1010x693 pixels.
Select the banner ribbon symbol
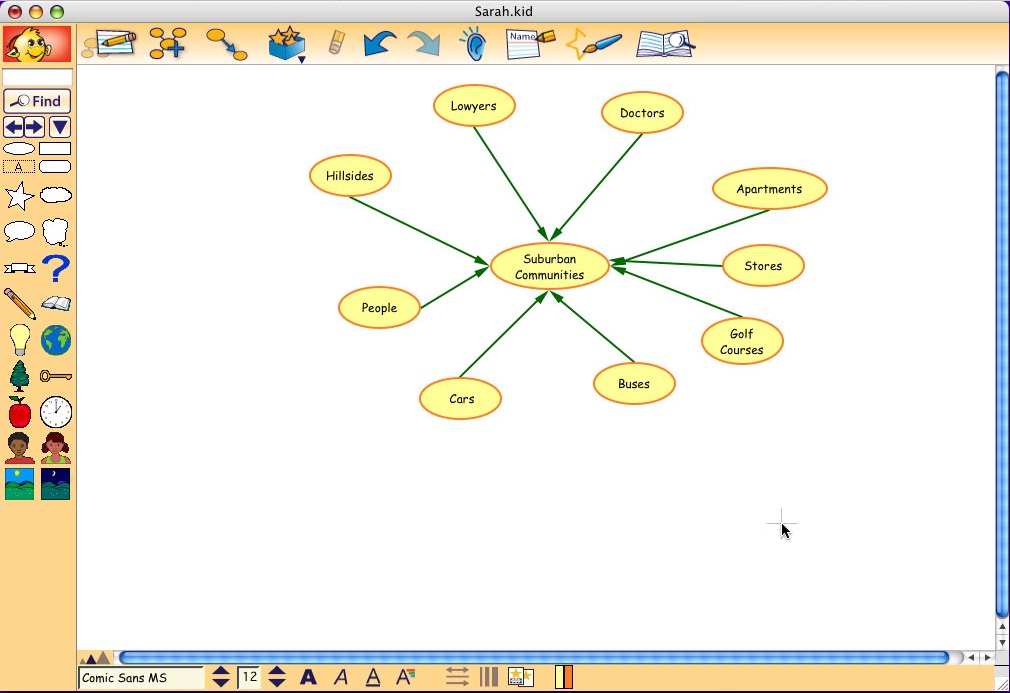point(19,268)
